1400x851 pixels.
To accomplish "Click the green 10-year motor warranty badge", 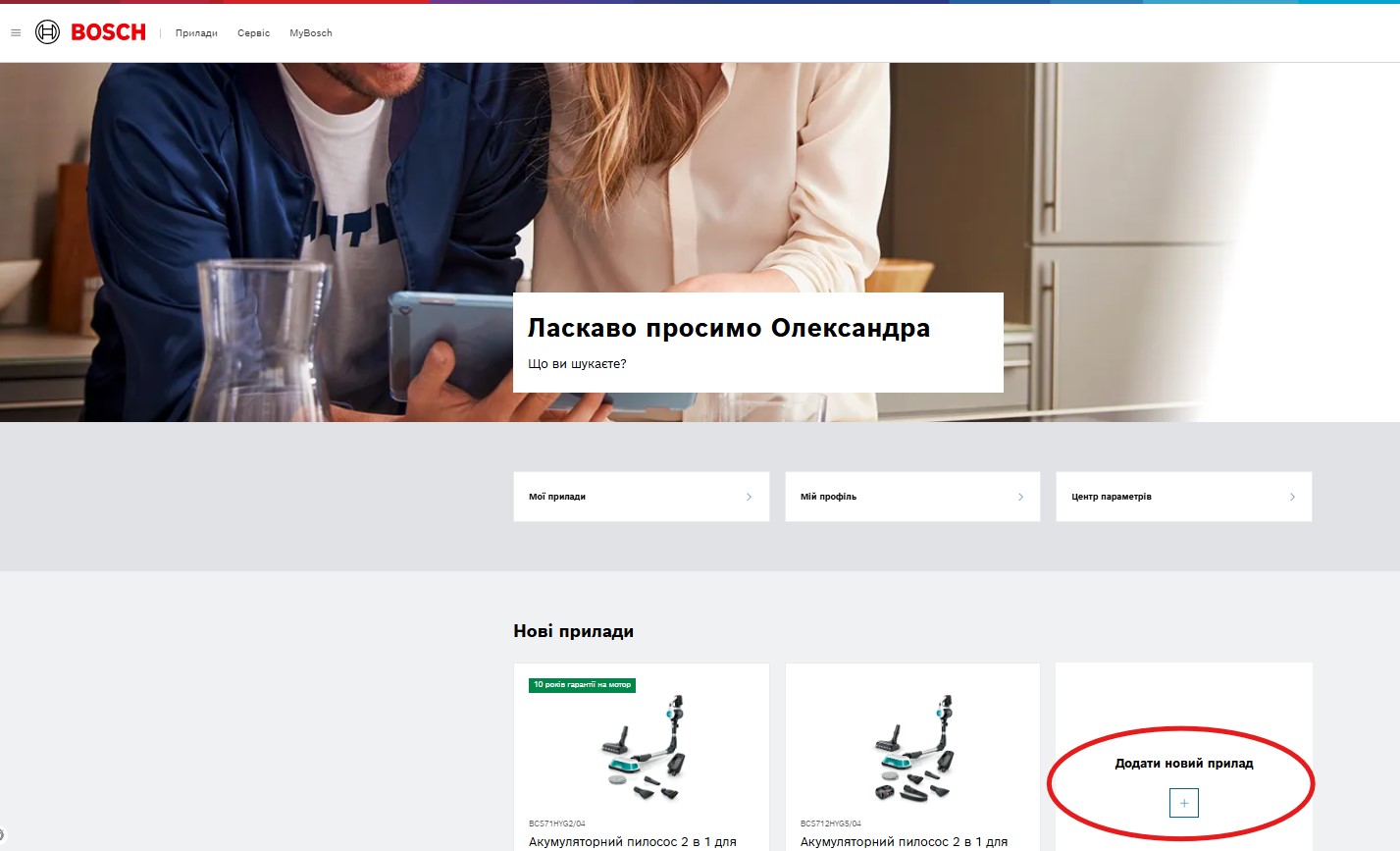I will click(582, 684).
